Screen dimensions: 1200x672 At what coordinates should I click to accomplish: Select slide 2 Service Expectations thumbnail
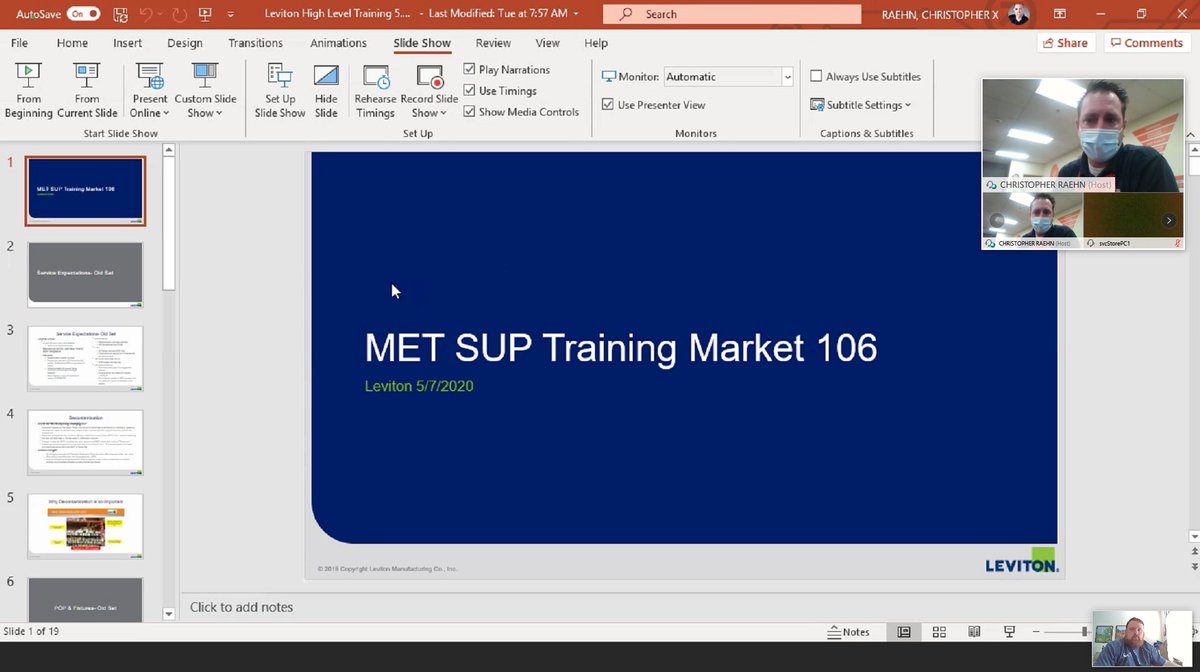[85, 274]
